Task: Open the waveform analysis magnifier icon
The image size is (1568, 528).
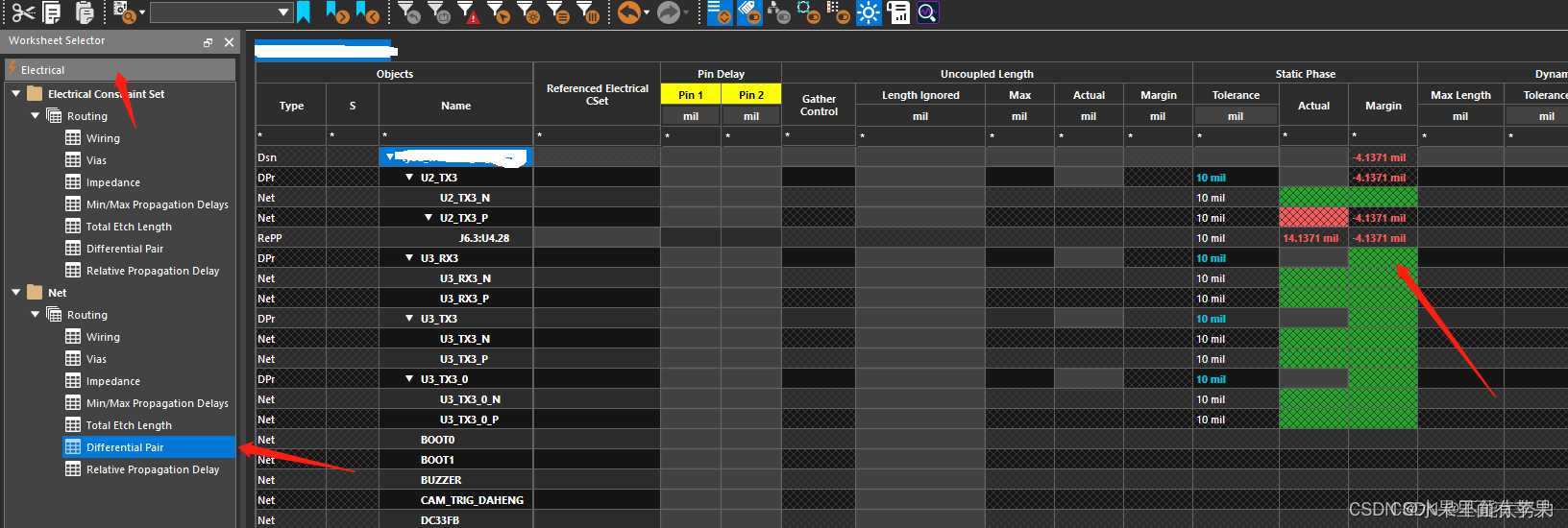Action: click(927, 12)
